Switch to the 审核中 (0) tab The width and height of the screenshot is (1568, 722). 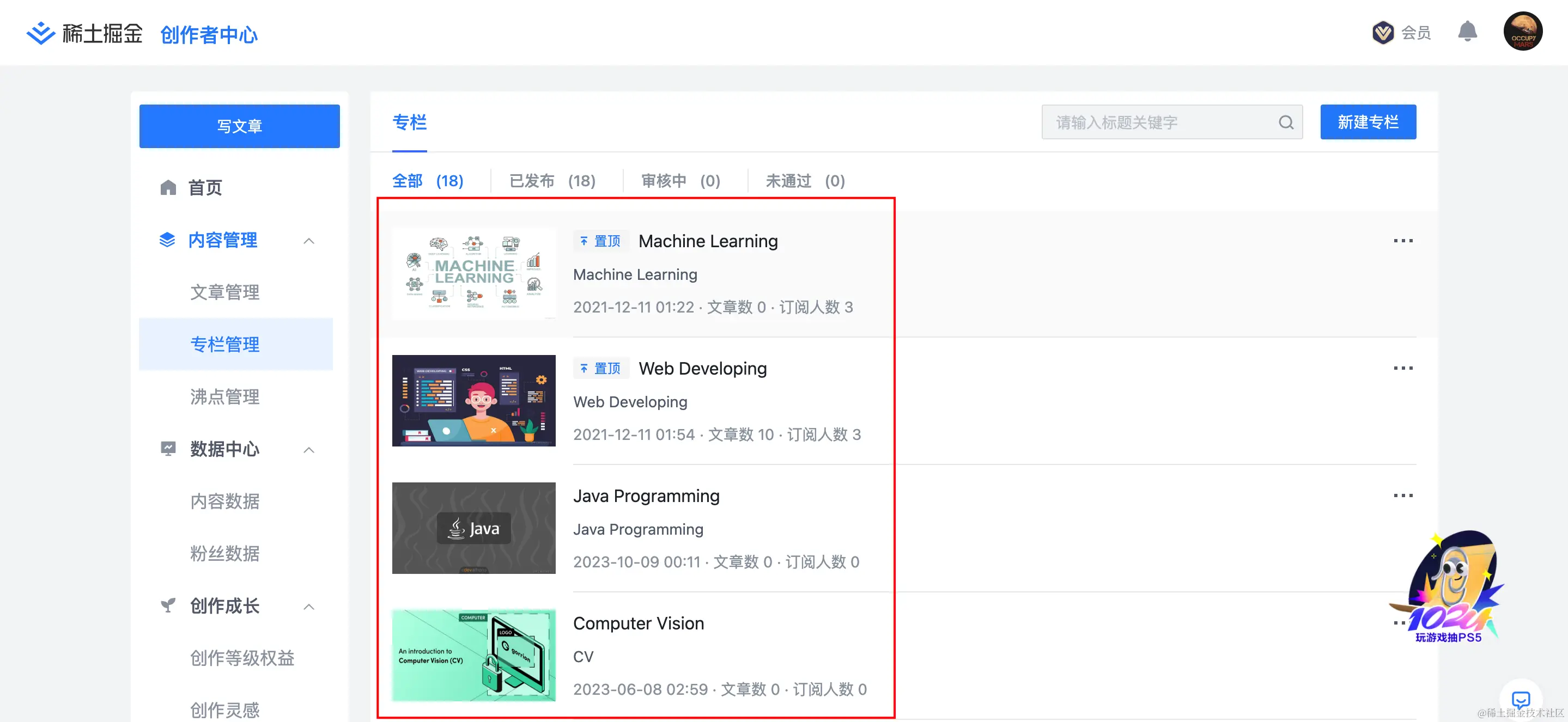tap(680, 181)
